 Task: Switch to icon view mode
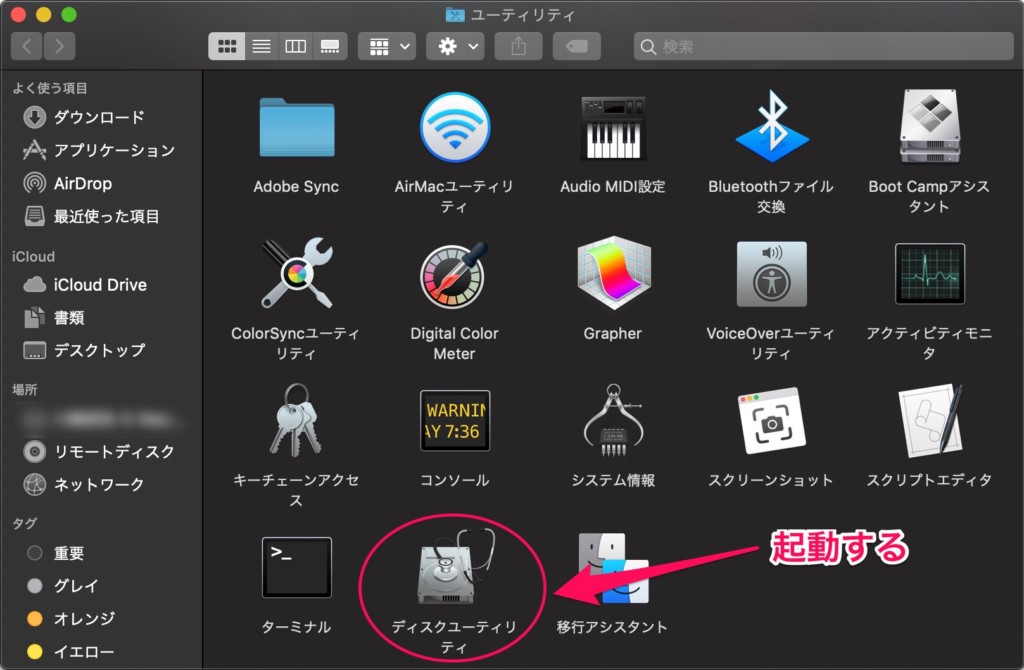227,46
